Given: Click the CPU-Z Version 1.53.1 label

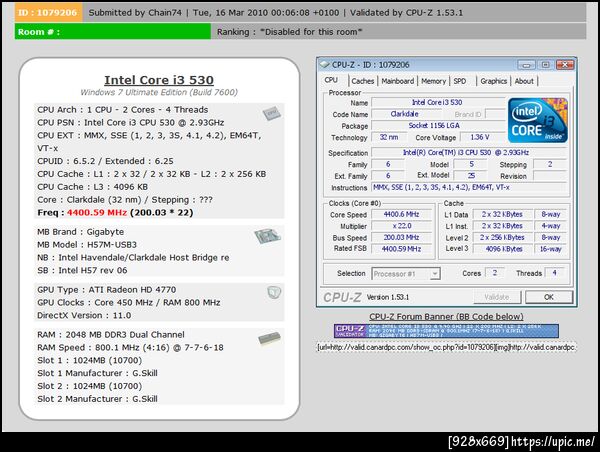Looking at the screenshot, I should [388, 297].
